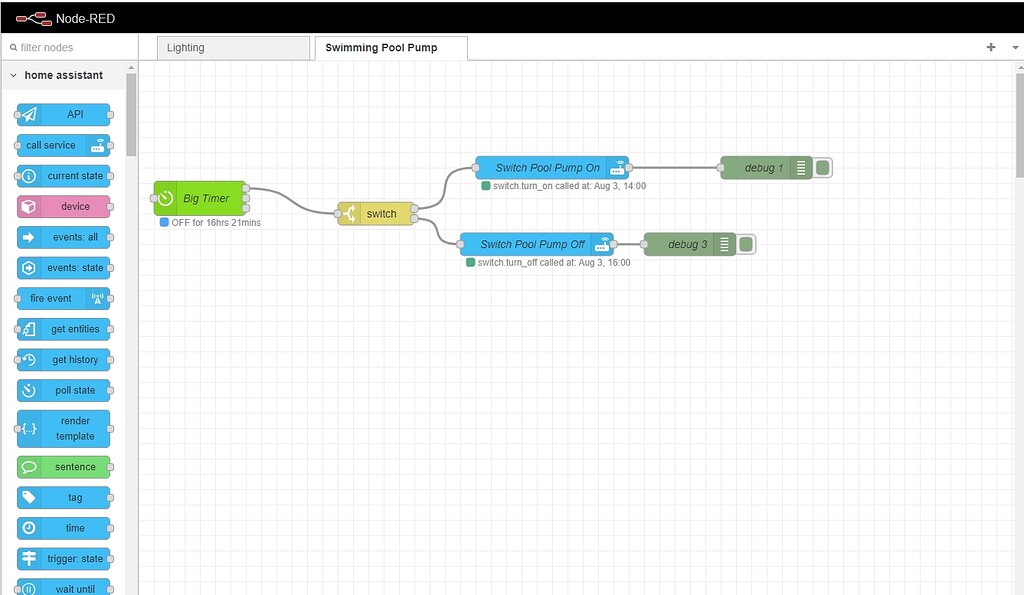1024x595 pixels.
Task: Select the call service node in palette
Action: click(64, 145)
